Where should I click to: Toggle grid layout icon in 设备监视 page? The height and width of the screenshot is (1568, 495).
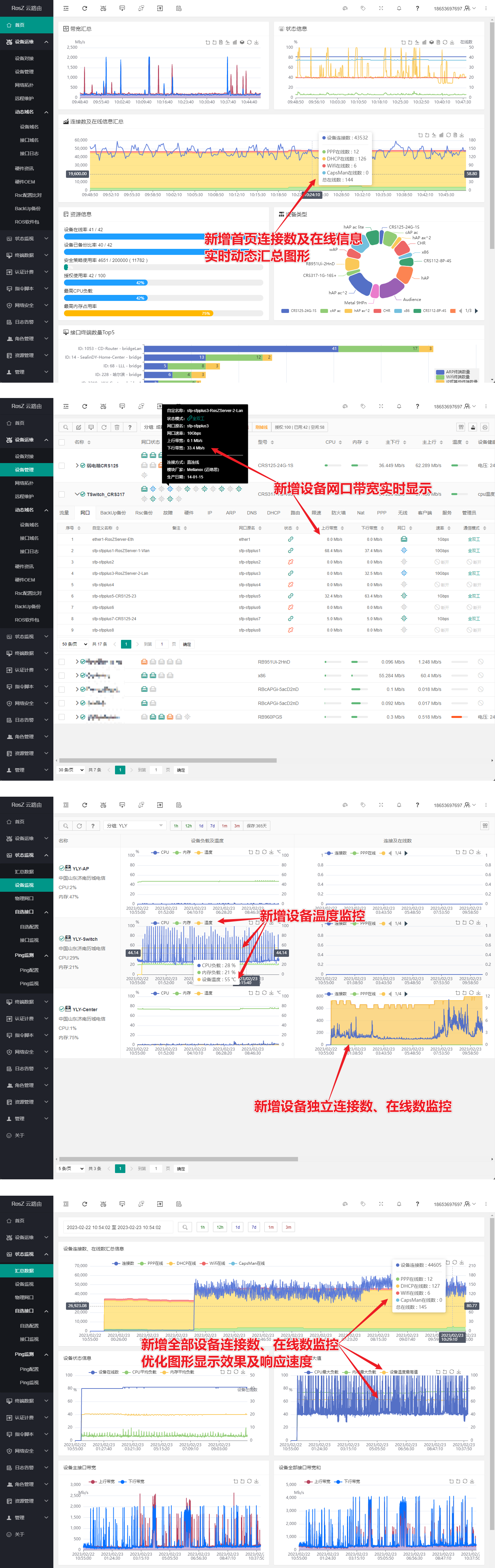coord(485,826)
